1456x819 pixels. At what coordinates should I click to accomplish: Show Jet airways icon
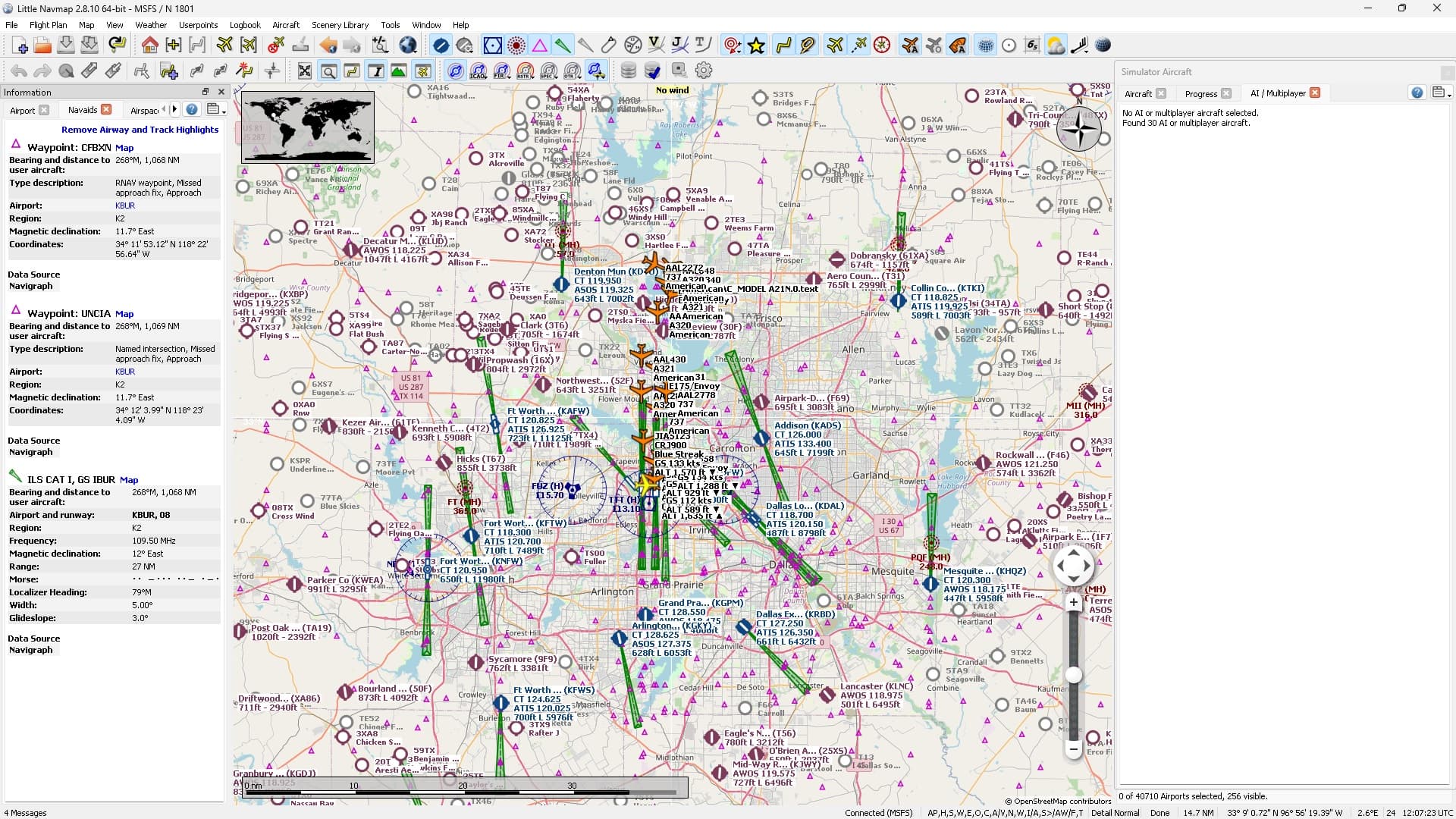[680, 45]
